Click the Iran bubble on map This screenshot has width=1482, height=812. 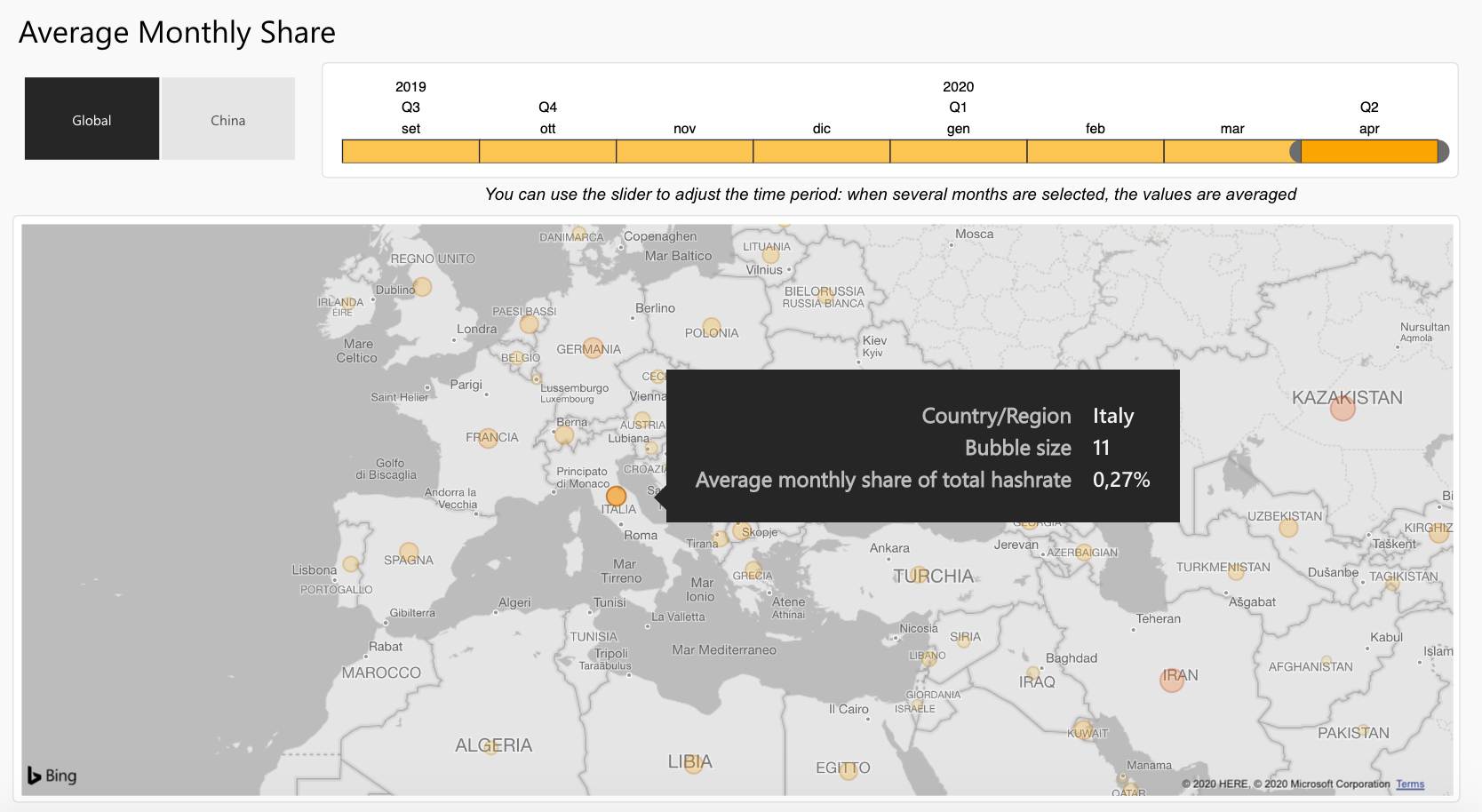tap(1172, 681)
